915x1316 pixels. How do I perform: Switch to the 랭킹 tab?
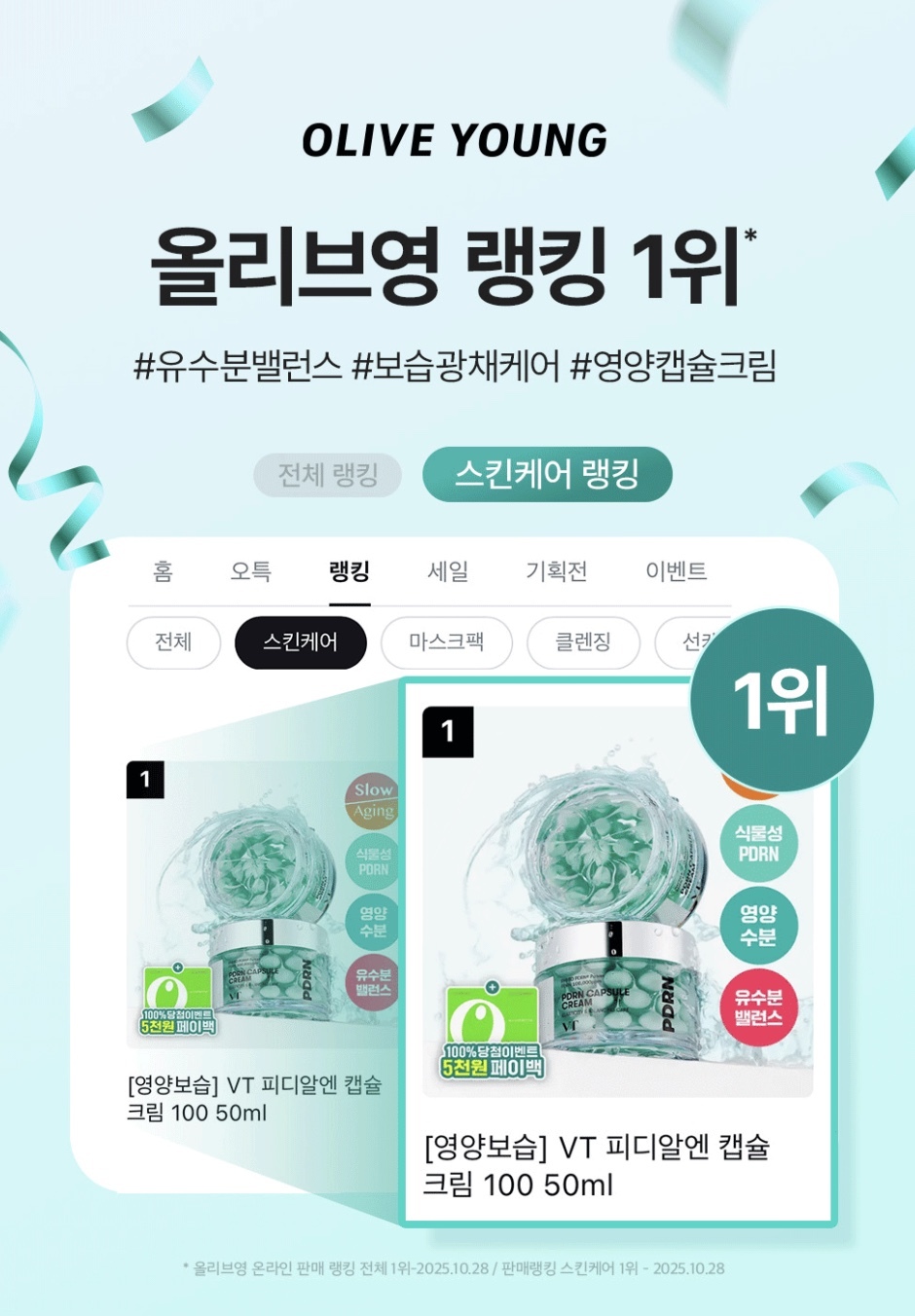(x=349, y=571)
